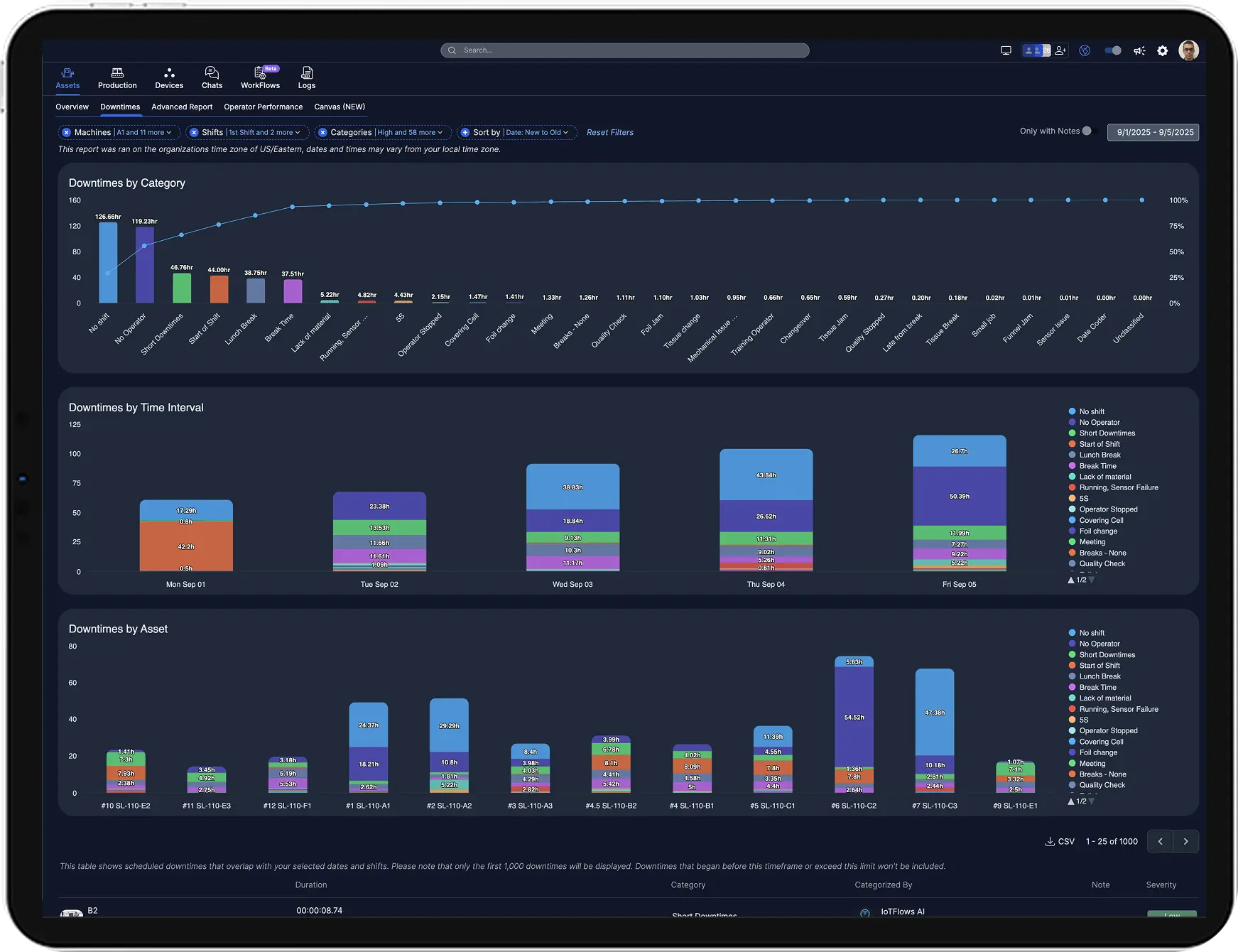Flip the theme toggle switch top right
1238x952 pixels.
click(1112, 50)
